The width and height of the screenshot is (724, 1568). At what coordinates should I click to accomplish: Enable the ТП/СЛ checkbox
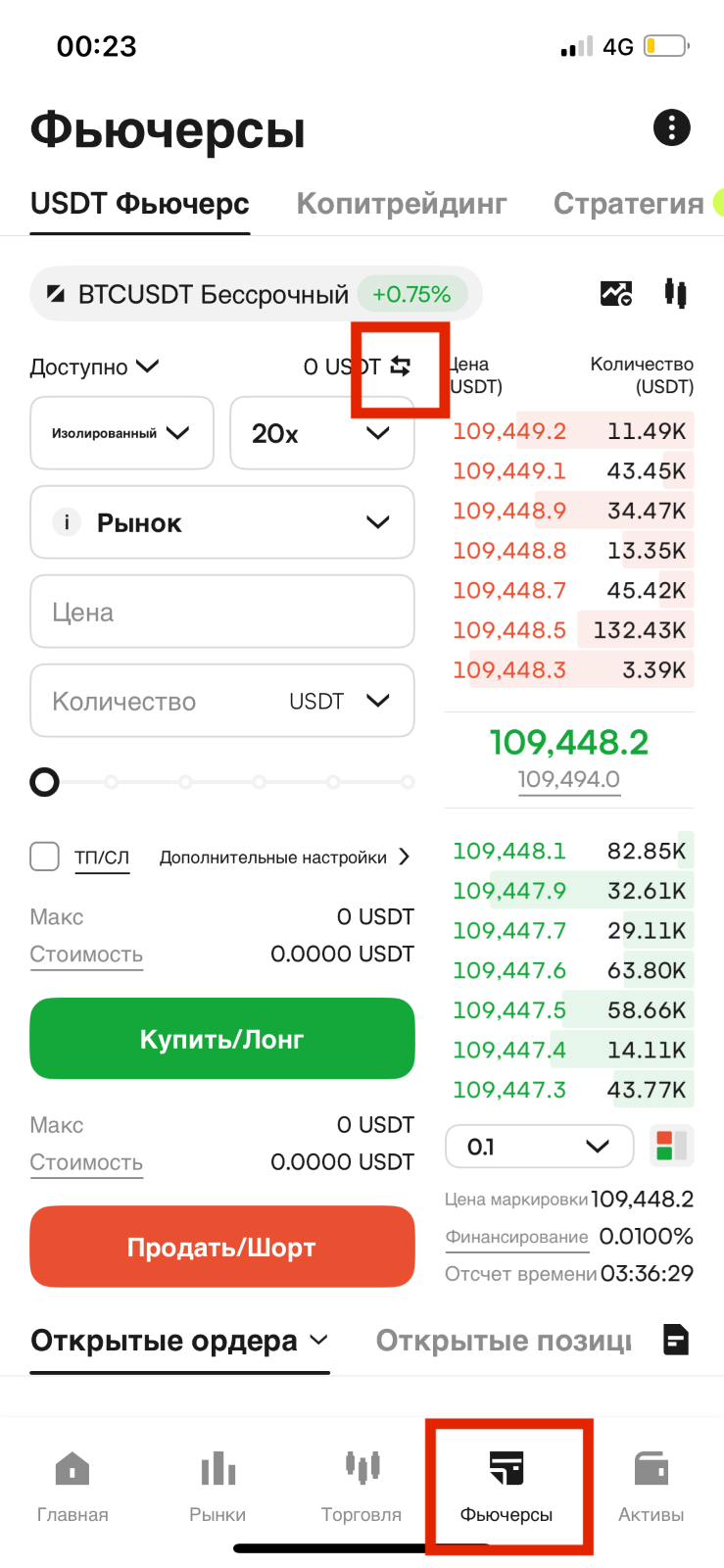[x=45, y=857]
